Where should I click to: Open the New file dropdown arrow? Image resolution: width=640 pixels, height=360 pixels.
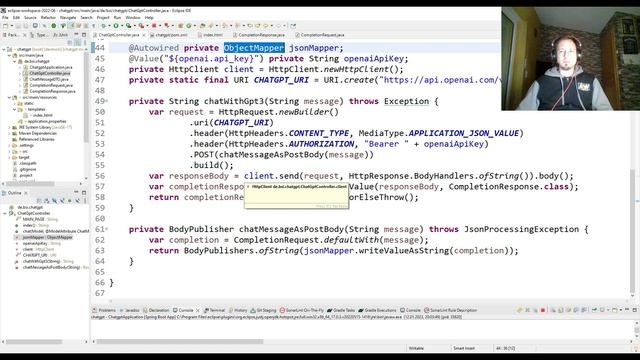coord(11,26)
